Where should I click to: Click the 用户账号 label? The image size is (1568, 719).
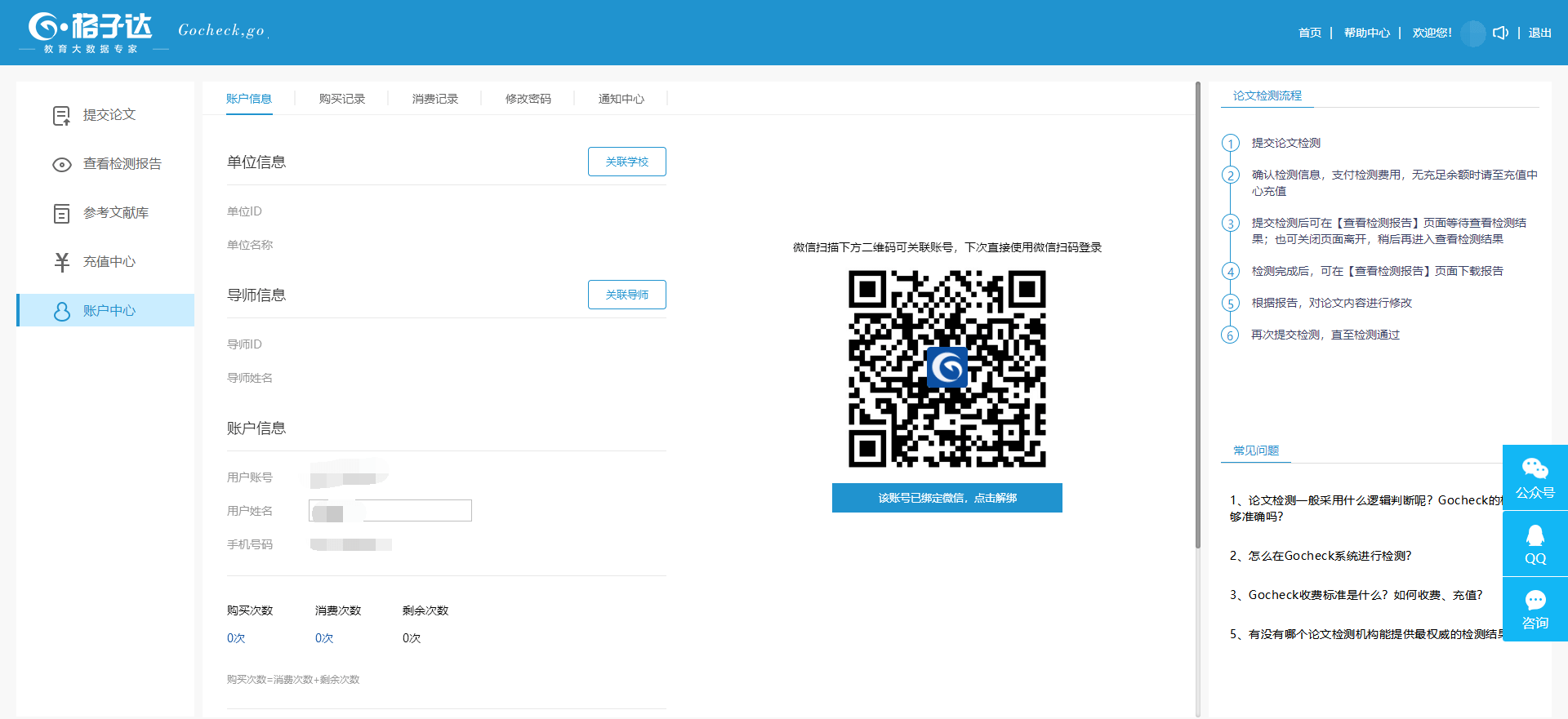[x=250, y=477]
